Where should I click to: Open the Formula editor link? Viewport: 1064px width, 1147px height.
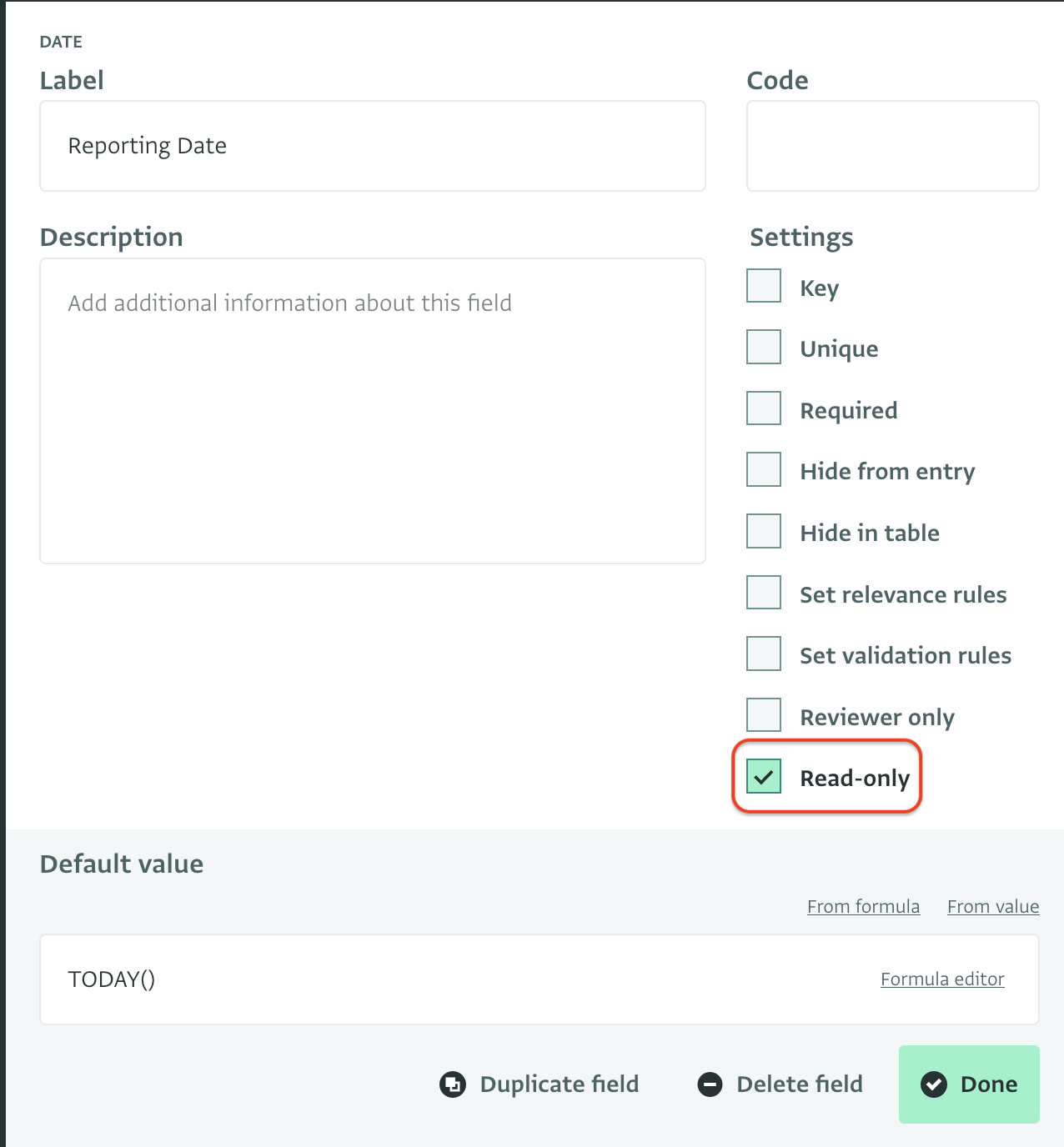click(x=942, y=979)
